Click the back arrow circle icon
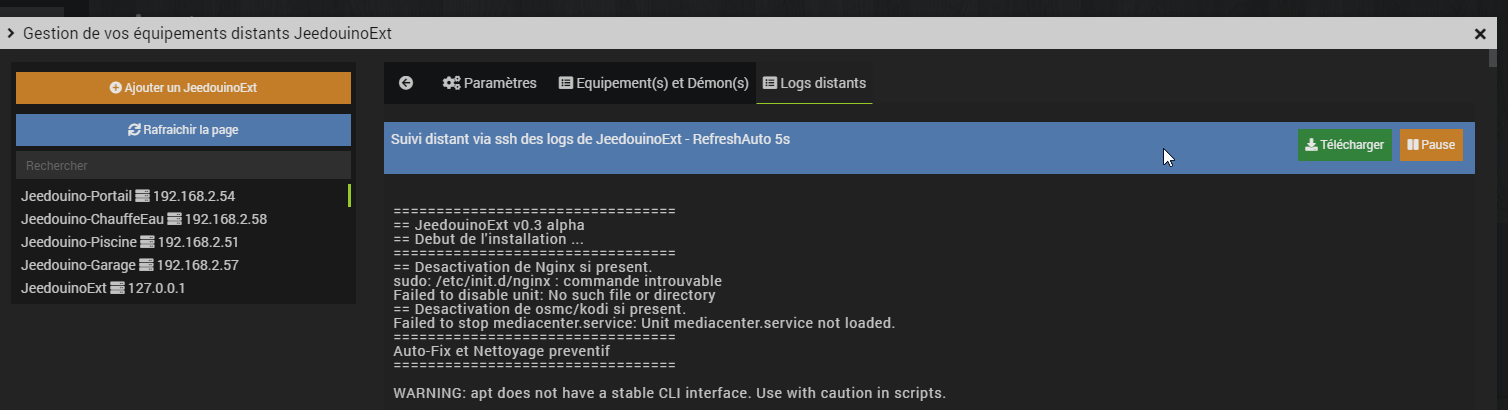Image resolution: width=1508 pixels, height=410 pixels. (406, 83)
